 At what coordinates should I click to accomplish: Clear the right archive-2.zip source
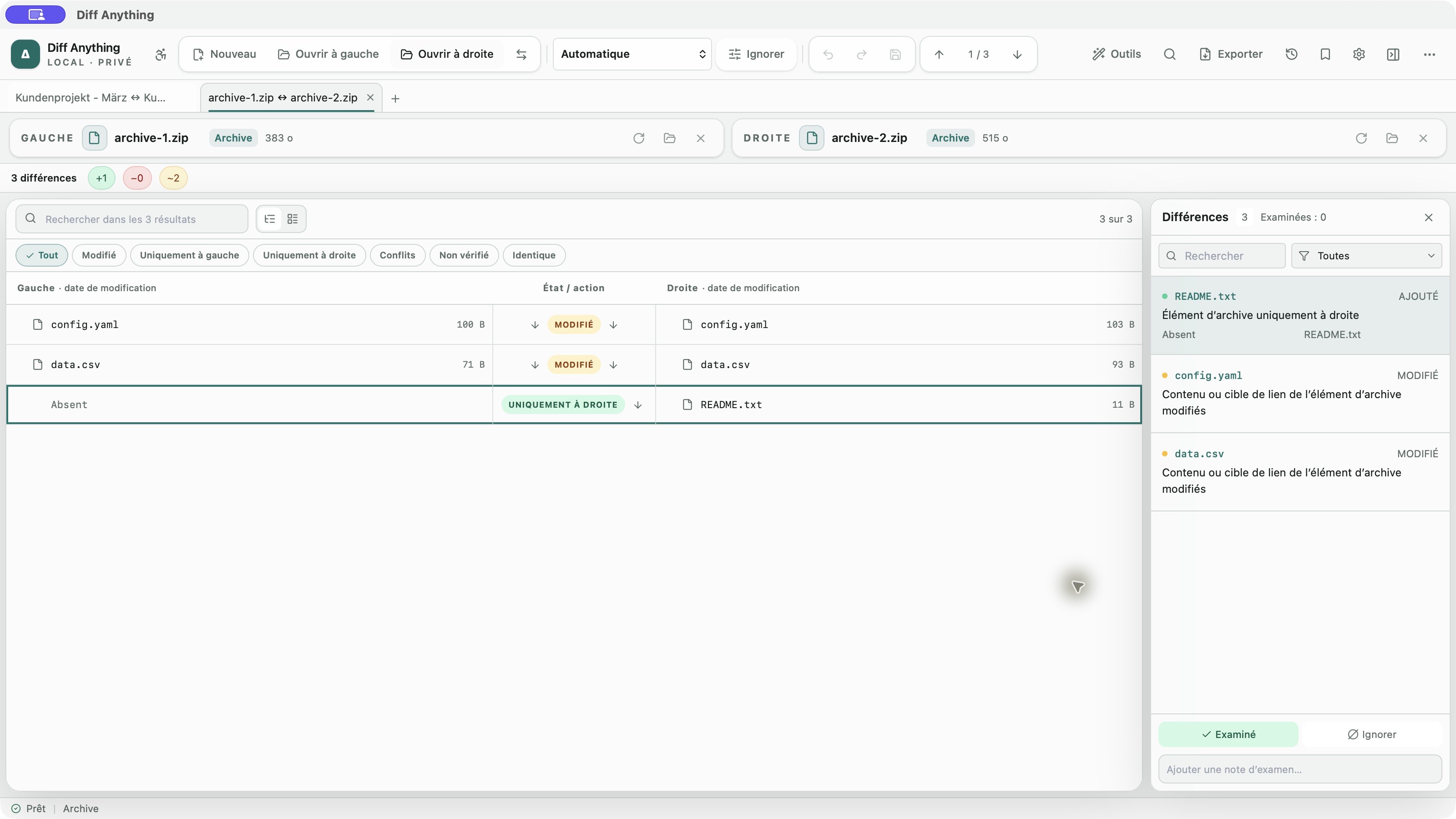tap(1423, 138)
